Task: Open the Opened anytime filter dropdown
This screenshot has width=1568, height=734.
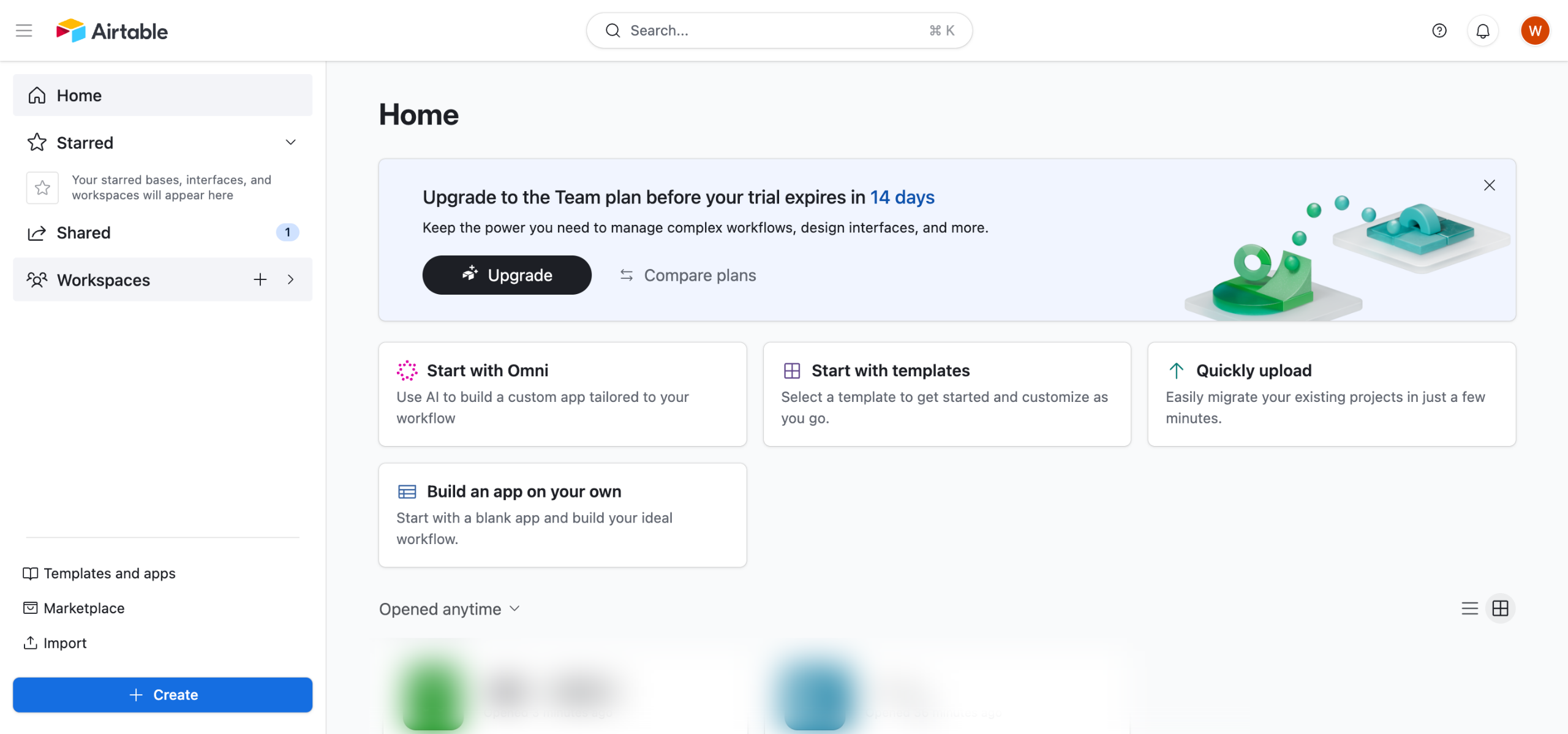Action: tap(450, 609)
